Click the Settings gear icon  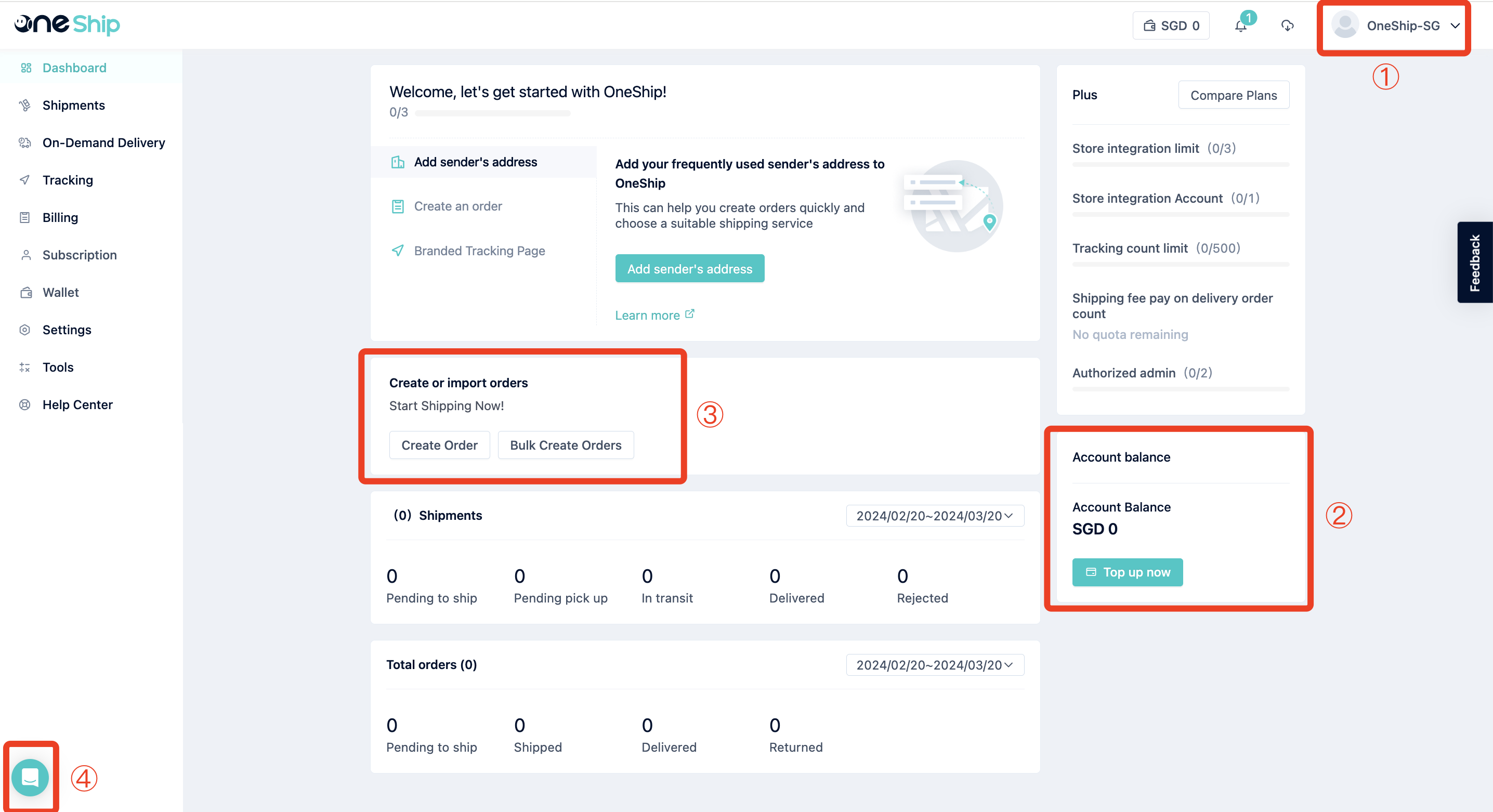pos(24,330)
